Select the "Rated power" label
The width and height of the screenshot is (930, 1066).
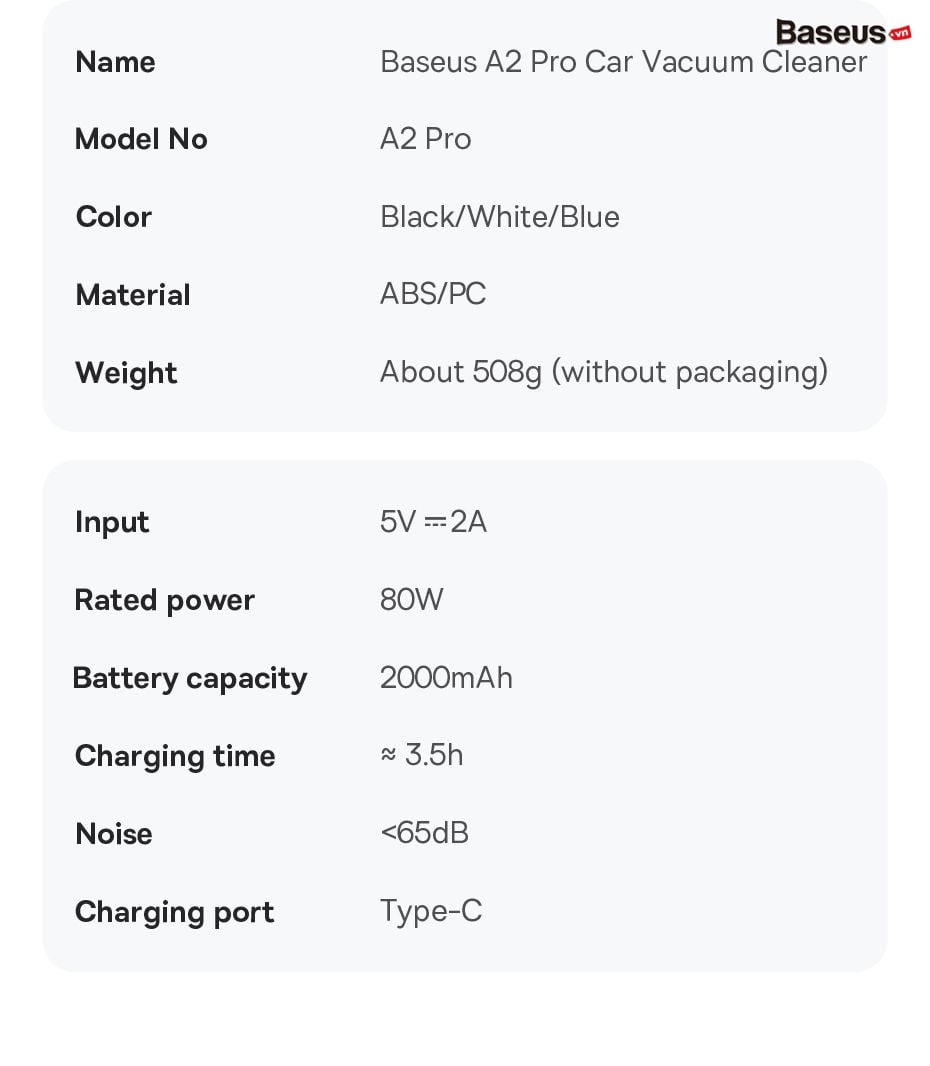point(164,600)
